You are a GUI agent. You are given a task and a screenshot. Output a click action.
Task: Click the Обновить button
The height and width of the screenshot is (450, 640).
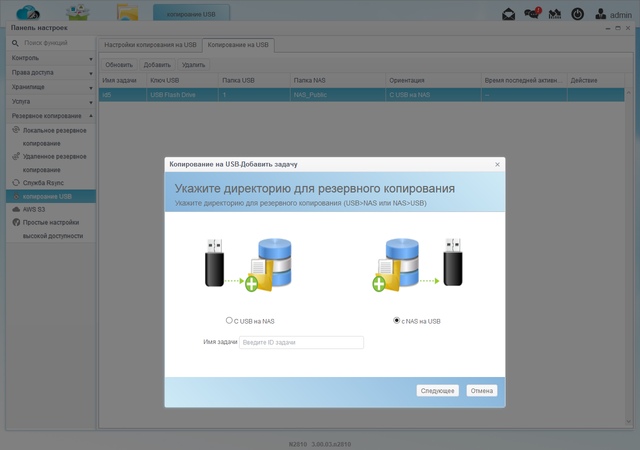point(119,65)
